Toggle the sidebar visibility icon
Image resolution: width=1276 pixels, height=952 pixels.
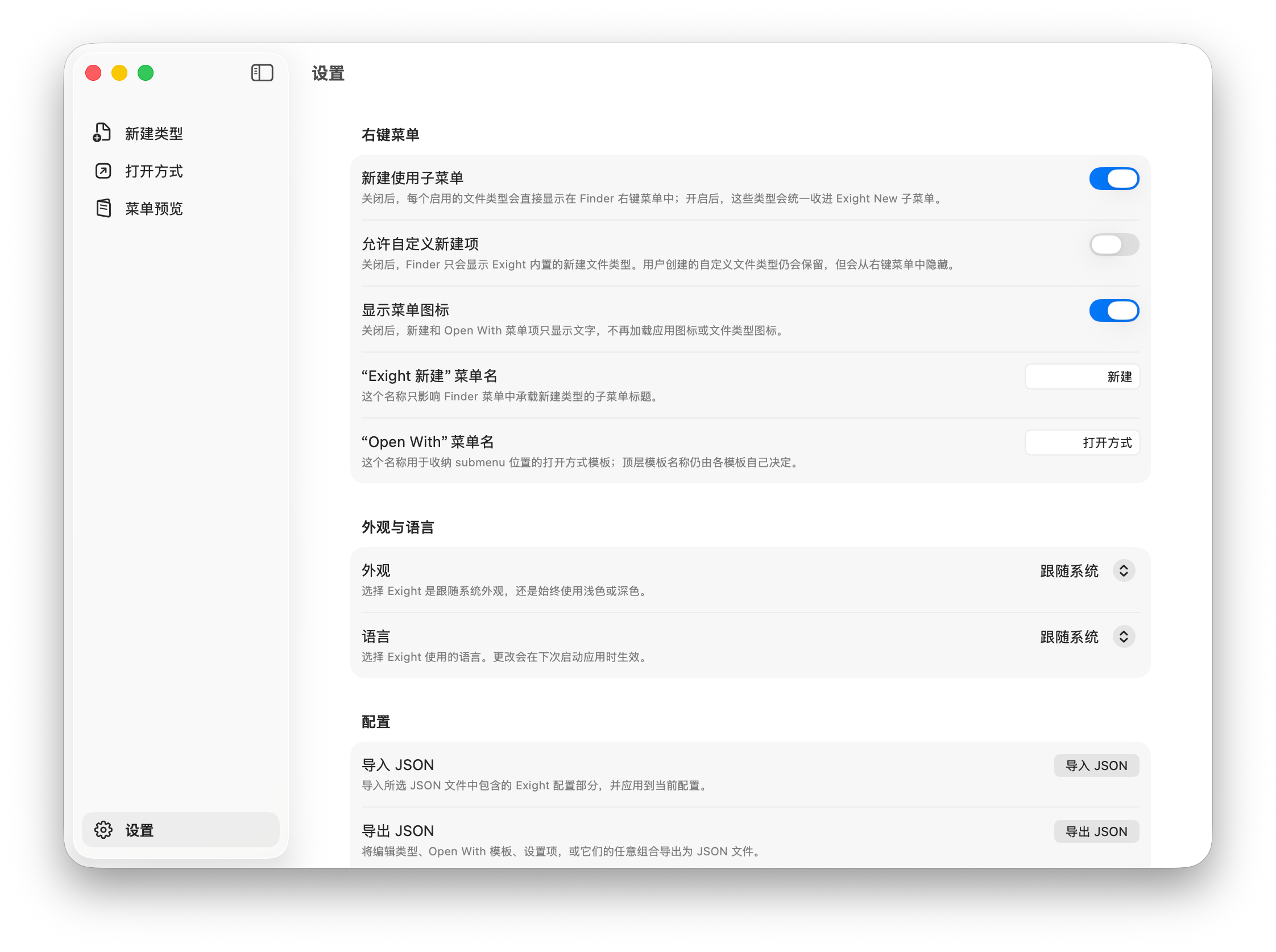point(262,73)
